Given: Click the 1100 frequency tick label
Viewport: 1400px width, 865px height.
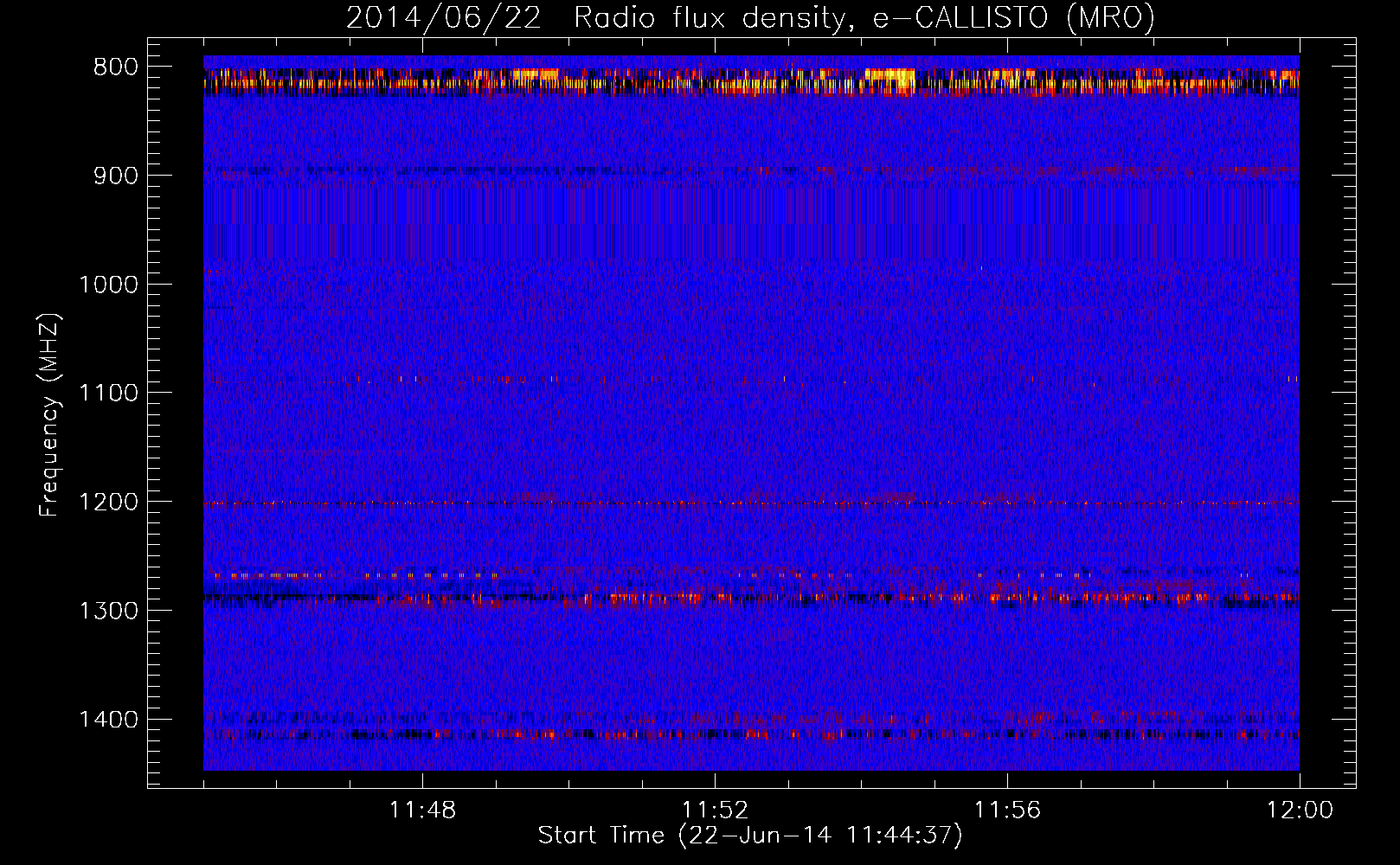Looking at the screenshot, I should pyautogui.click(x=108, y=393).
